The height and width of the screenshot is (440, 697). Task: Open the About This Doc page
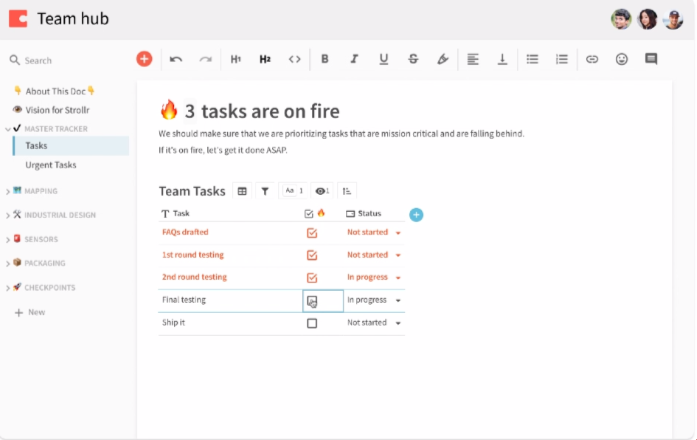(x=55, y=91)
